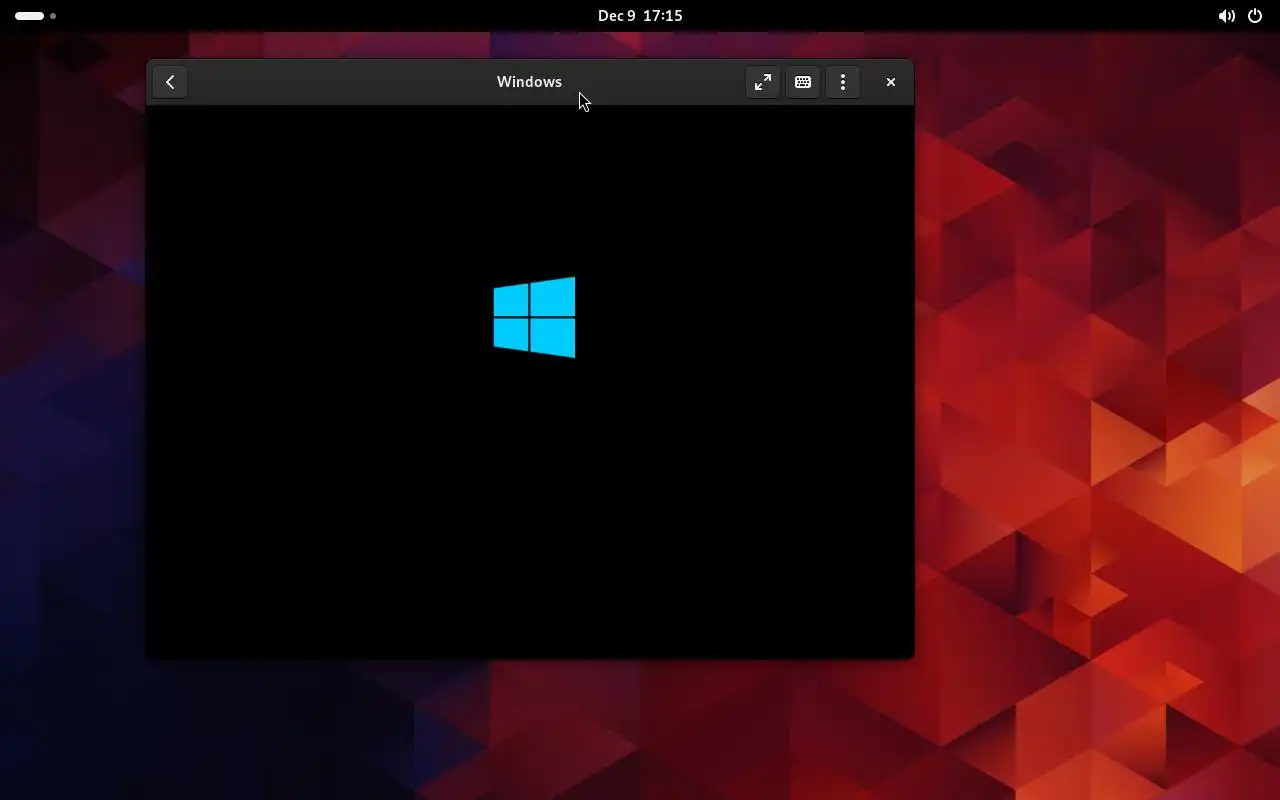Open the clock and calendar showing Dec 9 17:15
The height and width of the screenshot is (800, 1280).
tap(640, 16)
